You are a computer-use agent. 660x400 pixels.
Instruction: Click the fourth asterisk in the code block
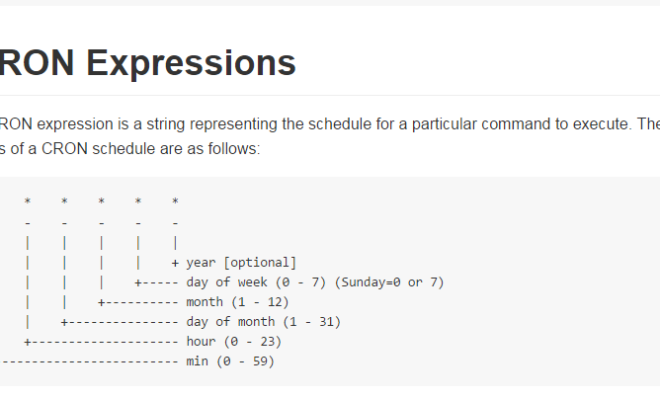(138, 201)
